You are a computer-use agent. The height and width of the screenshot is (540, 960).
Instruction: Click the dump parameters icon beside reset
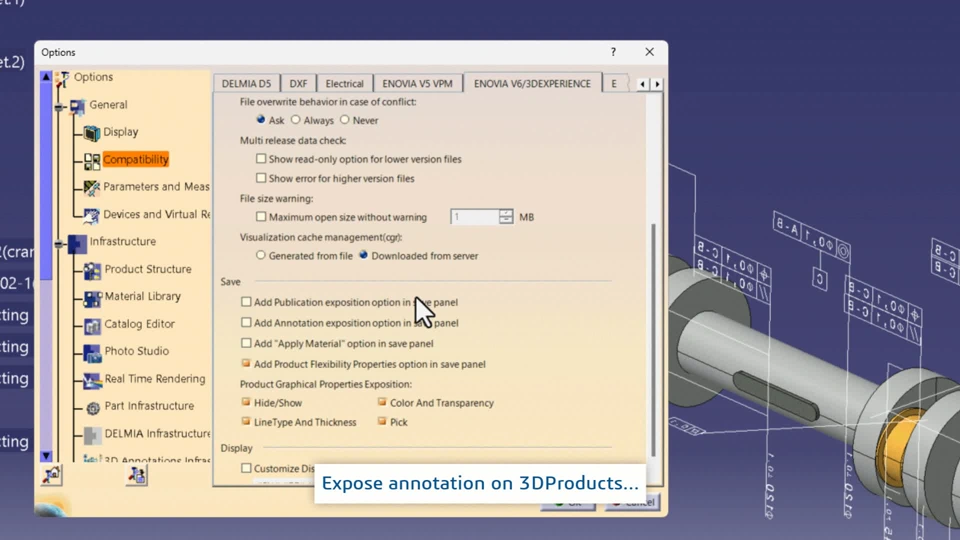(x=137, y=474)
